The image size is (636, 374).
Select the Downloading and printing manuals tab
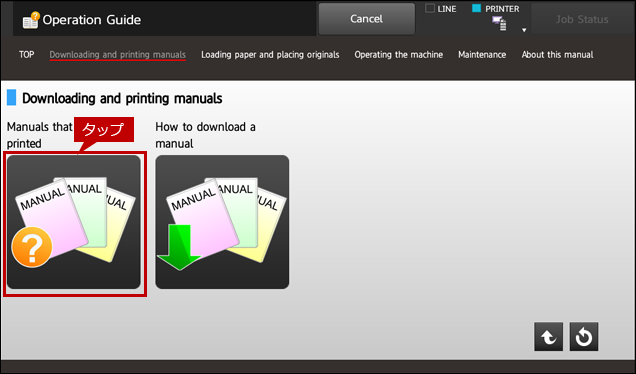pyautogui.click(x=118, y=55)
